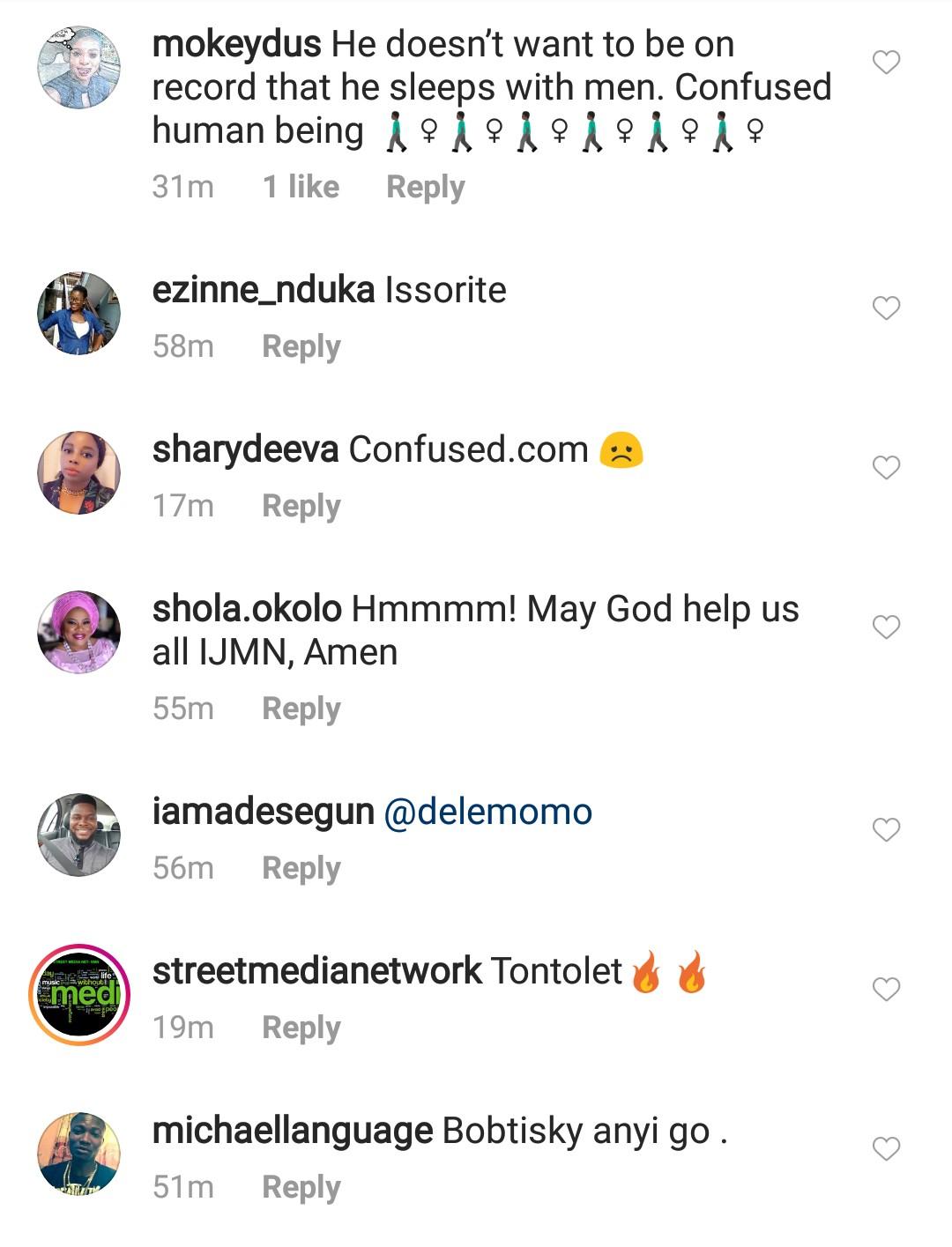The height and width of the screenshot is (1247, 952).
Task: Reply to sharydeeva's comment
Action: (301, 506)
